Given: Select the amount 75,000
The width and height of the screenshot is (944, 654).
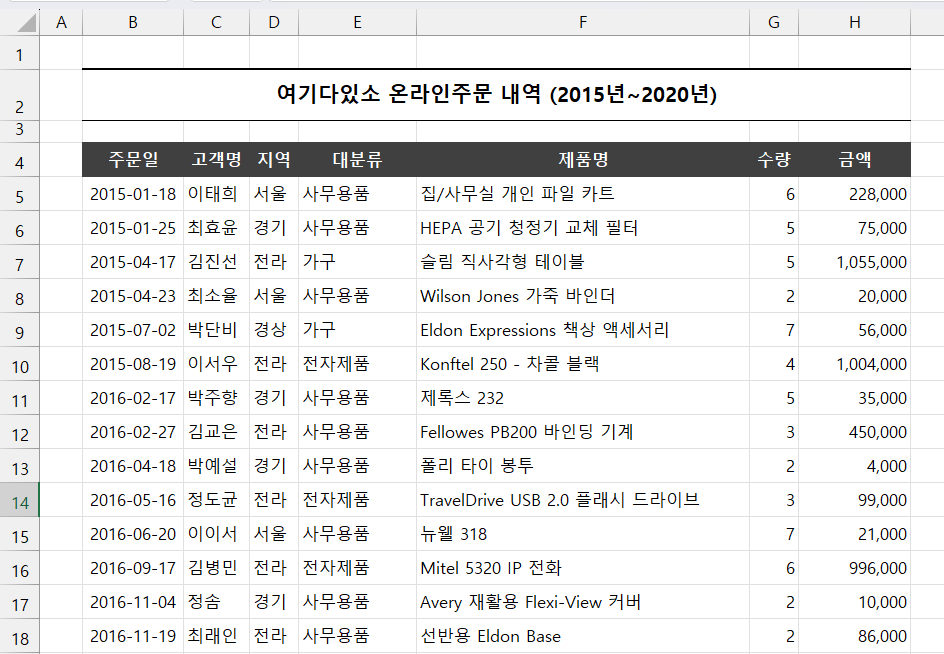Looking at the screenshot, I should coord(854,228).
